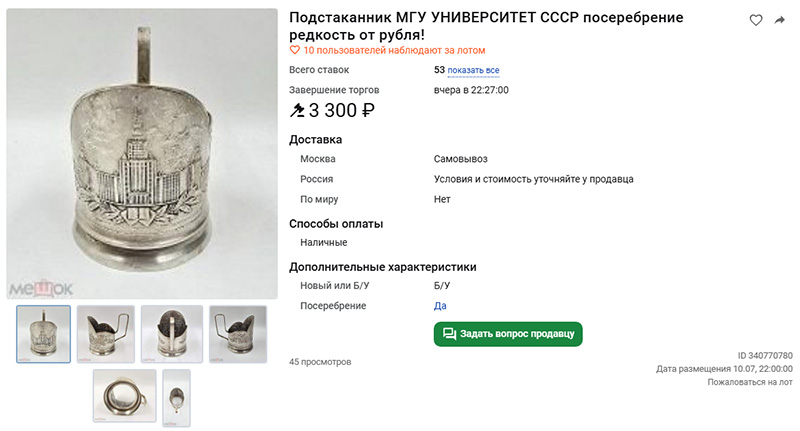The width and height of the screenshot is (800, 431).
Task: Click the 10 watchers notice text
Action: [394, 50]
